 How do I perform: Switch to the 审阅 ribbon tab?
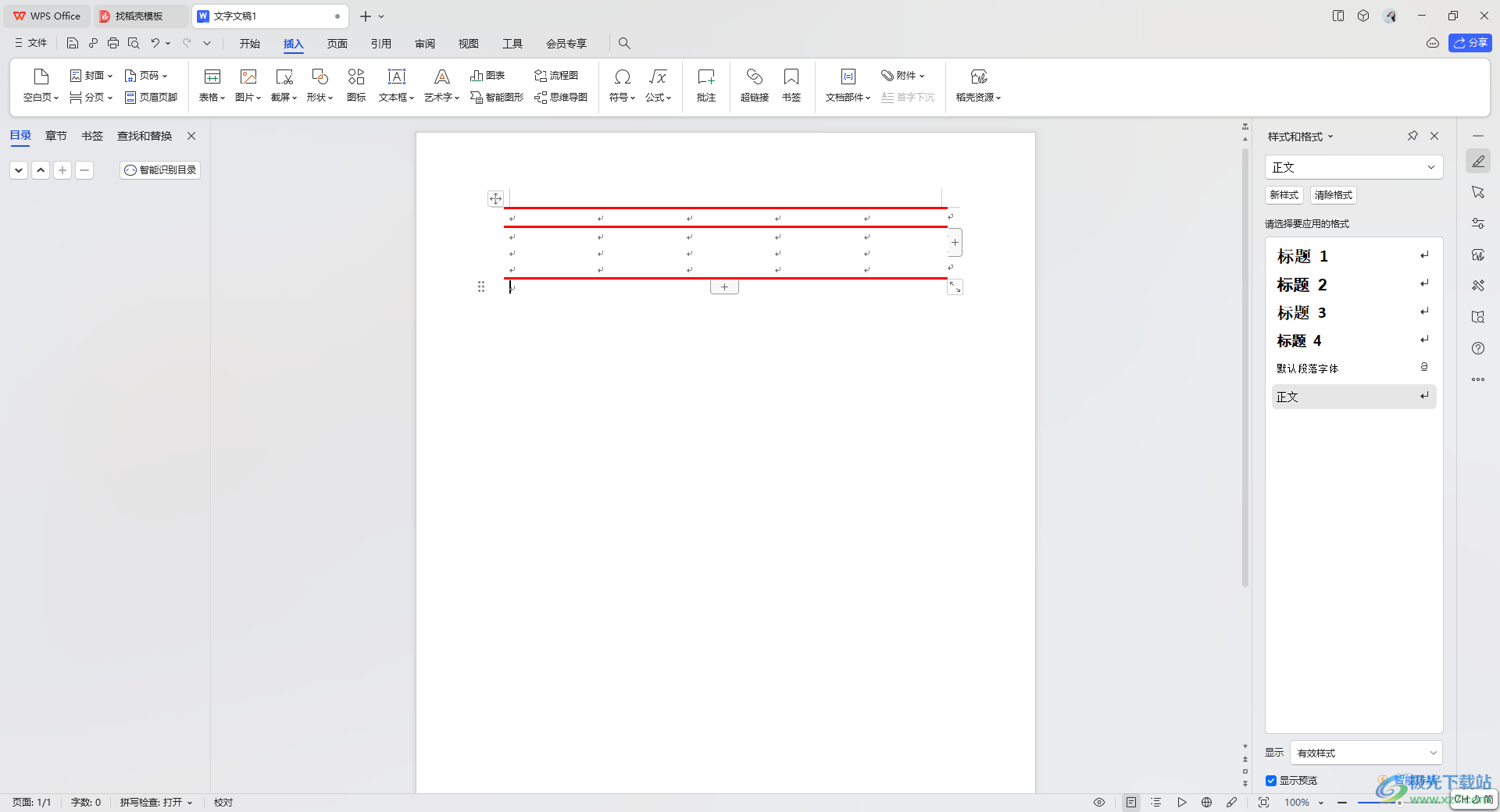point(425,44)
